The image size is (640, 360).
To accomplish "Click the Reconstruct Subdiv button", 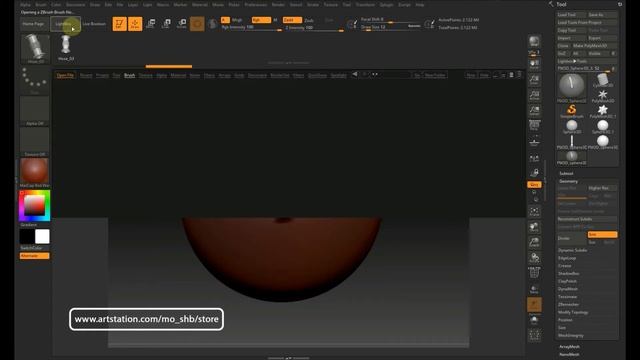I will click(587, 219).
